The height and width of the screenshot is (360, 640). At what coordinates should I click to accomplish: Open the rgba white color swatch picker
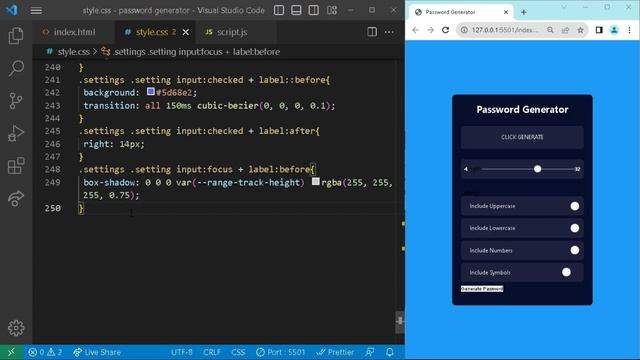coord(316,182)
